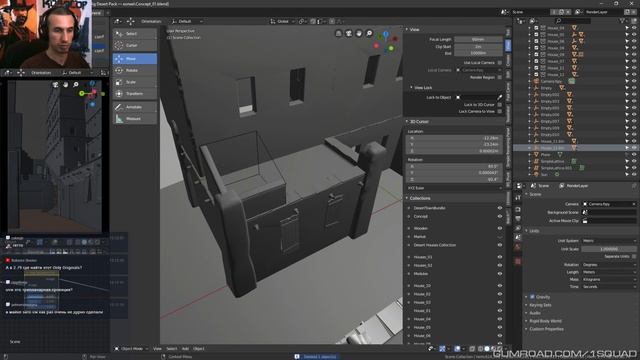Open Scene properties tab icon

pos(518,237)
